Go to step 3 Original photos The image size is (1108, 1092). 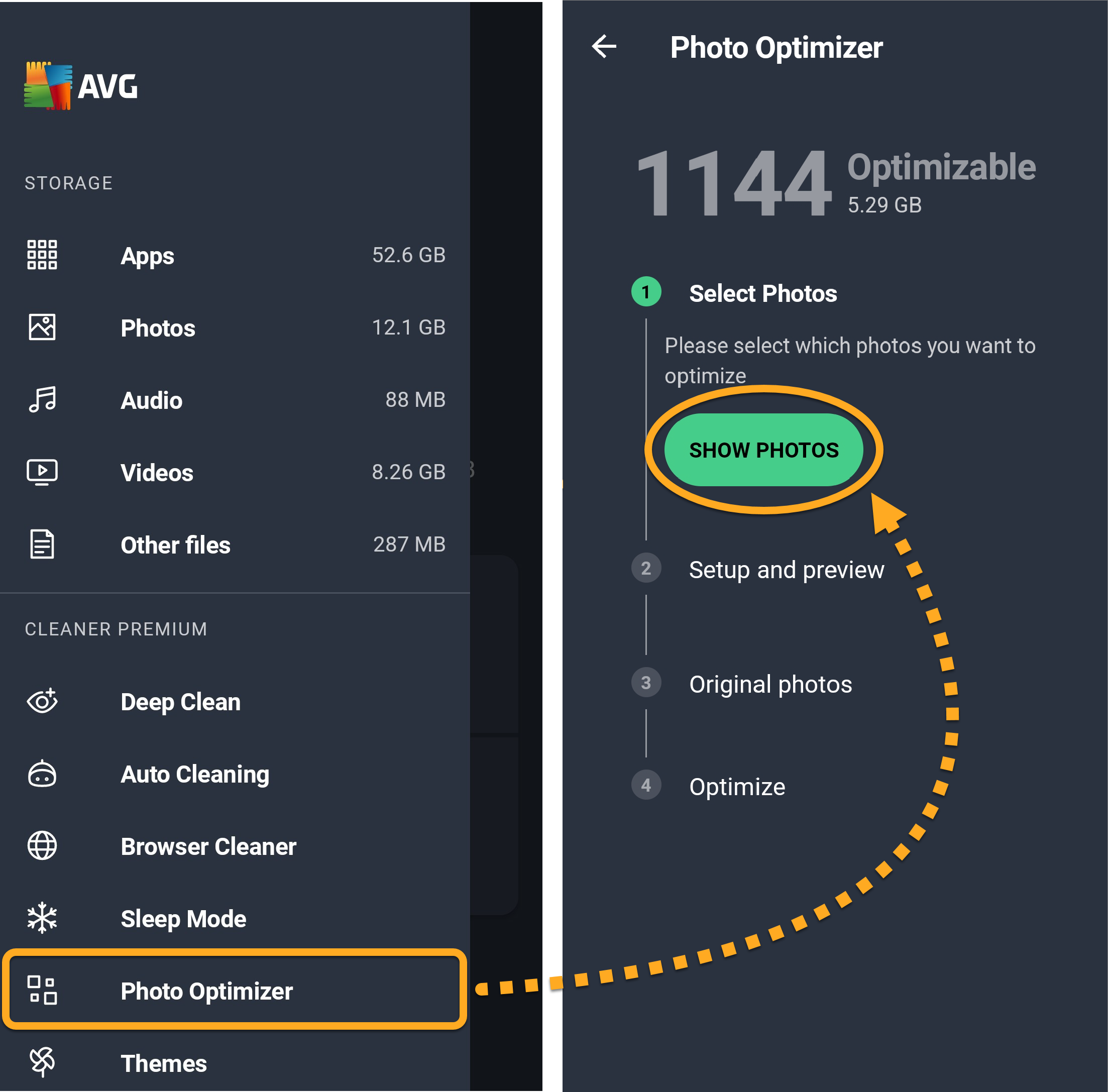tap(770, 684)
